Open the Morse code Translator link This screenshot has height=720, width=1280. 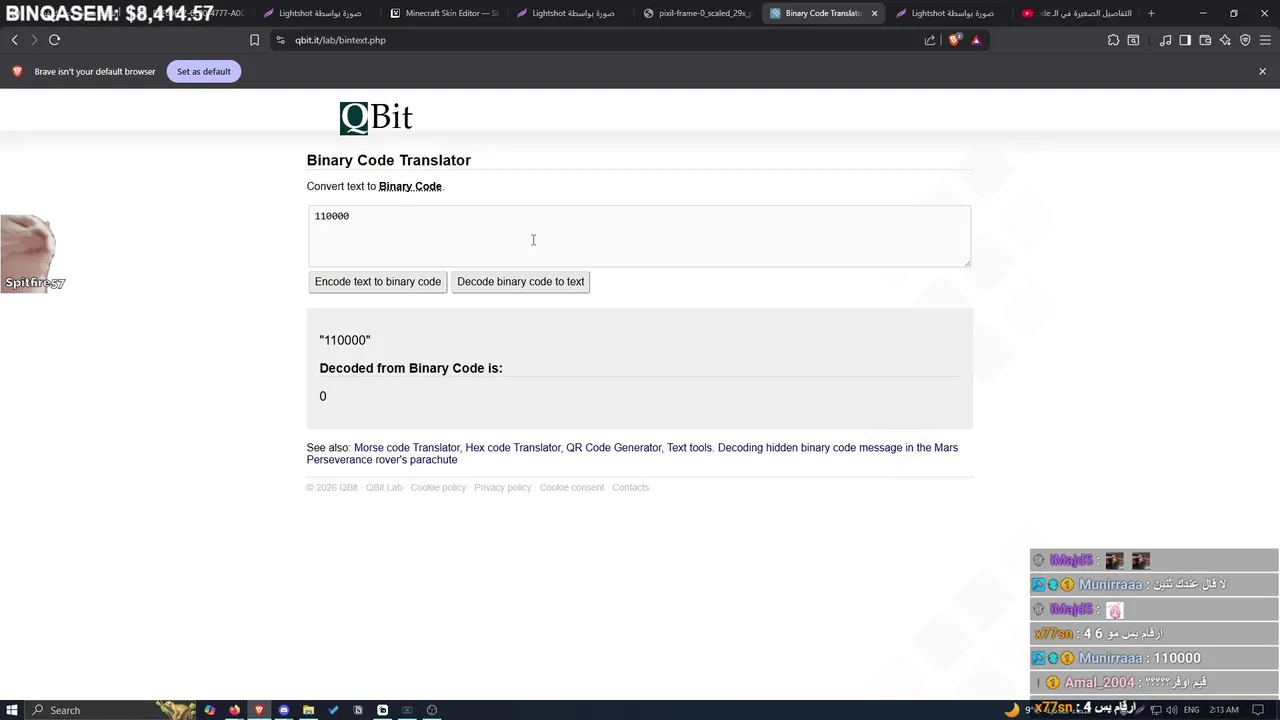click(x=407, y=448)
